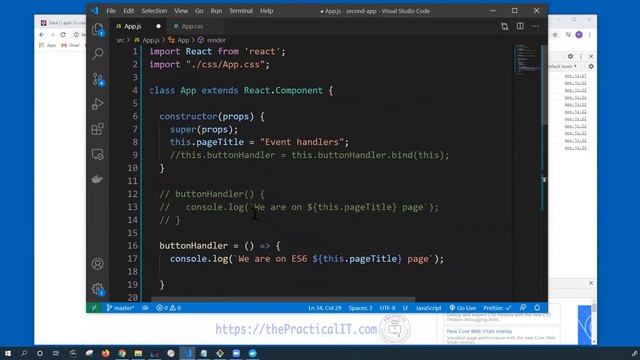The height and width of the screenshot is (360, 640).
Task: Open the Source Control view
Action: [x=98, y=79]
